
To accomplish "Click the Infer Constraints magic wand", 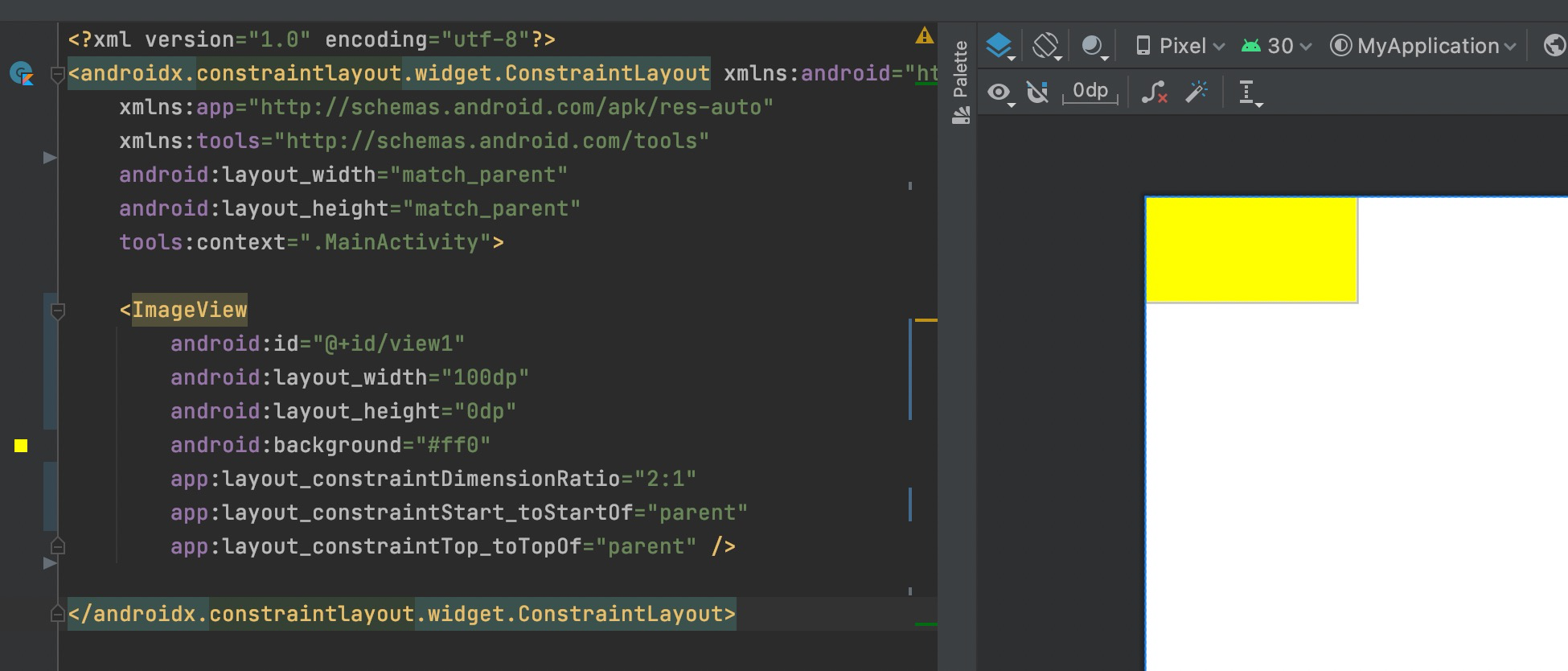I will click(x=1197, y=92).
